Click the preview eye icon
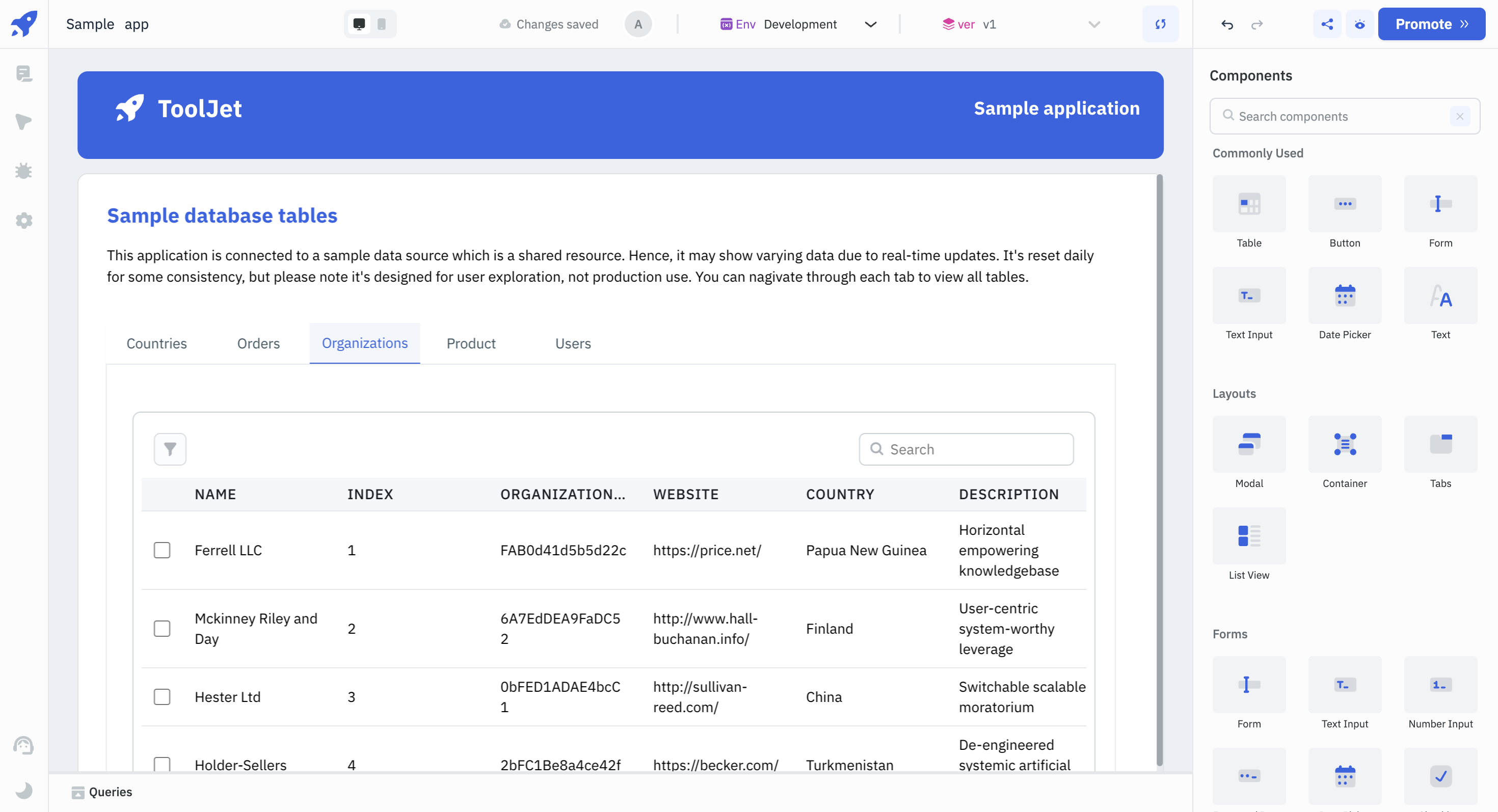 point(1359,24)
